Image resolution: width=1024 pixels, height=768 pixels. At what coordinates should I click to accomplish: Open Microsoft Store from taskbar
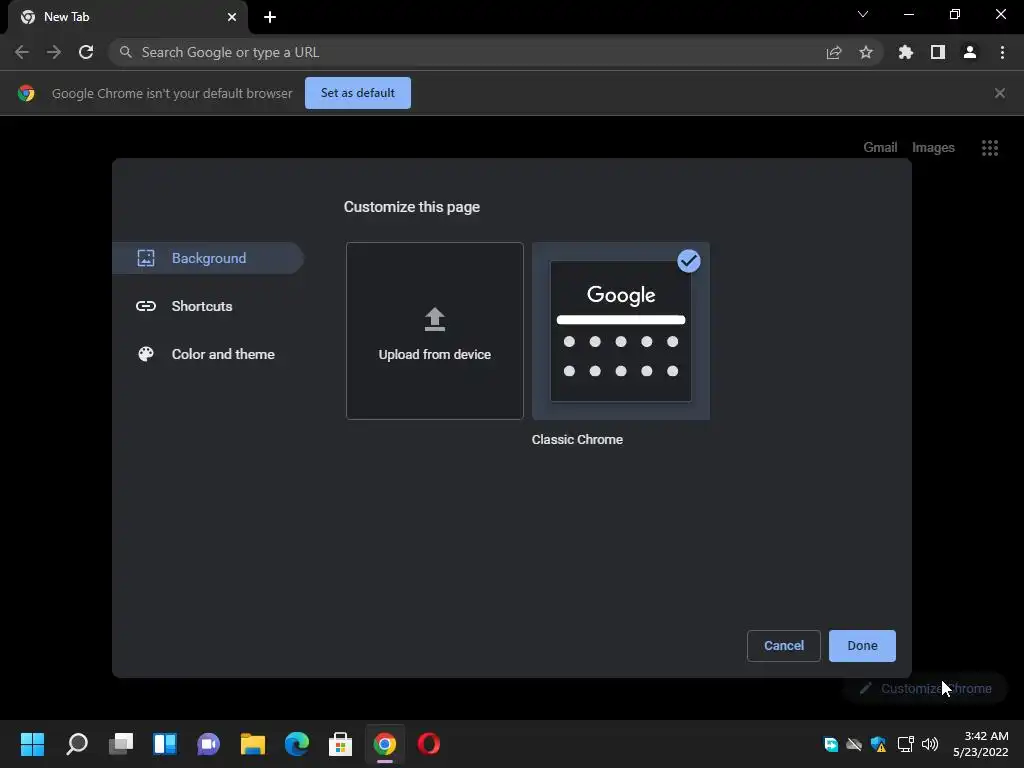click(340, 744)
